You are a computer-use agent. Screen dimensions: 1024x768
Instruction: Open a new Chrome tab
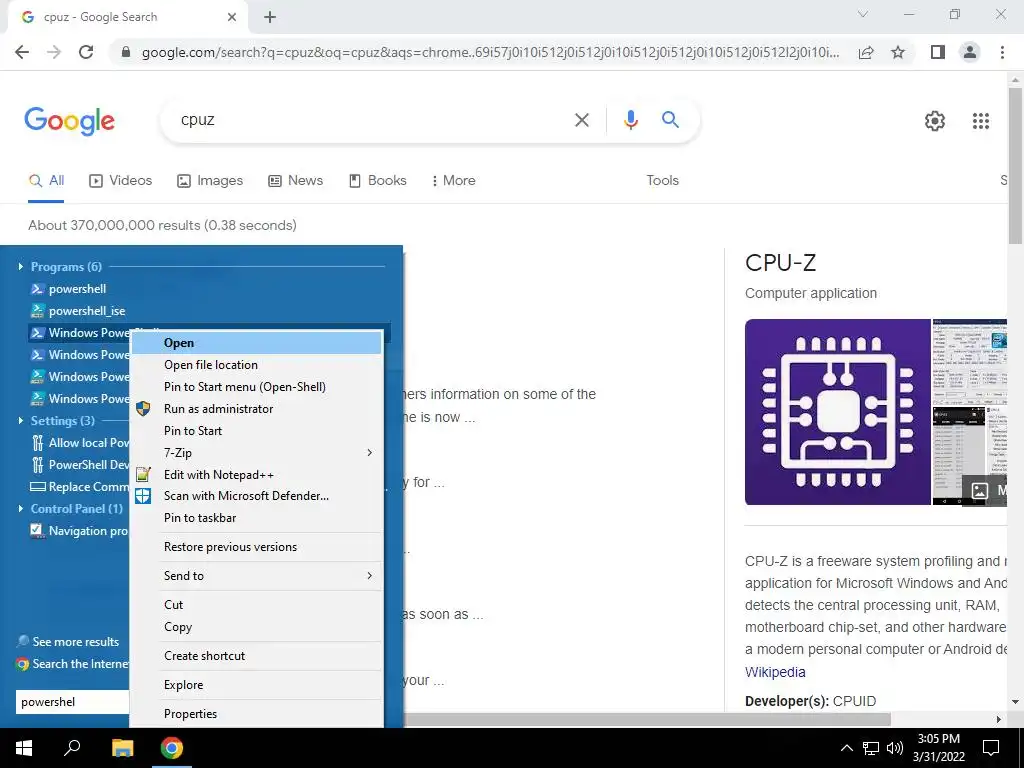click(x=270, y=17)
